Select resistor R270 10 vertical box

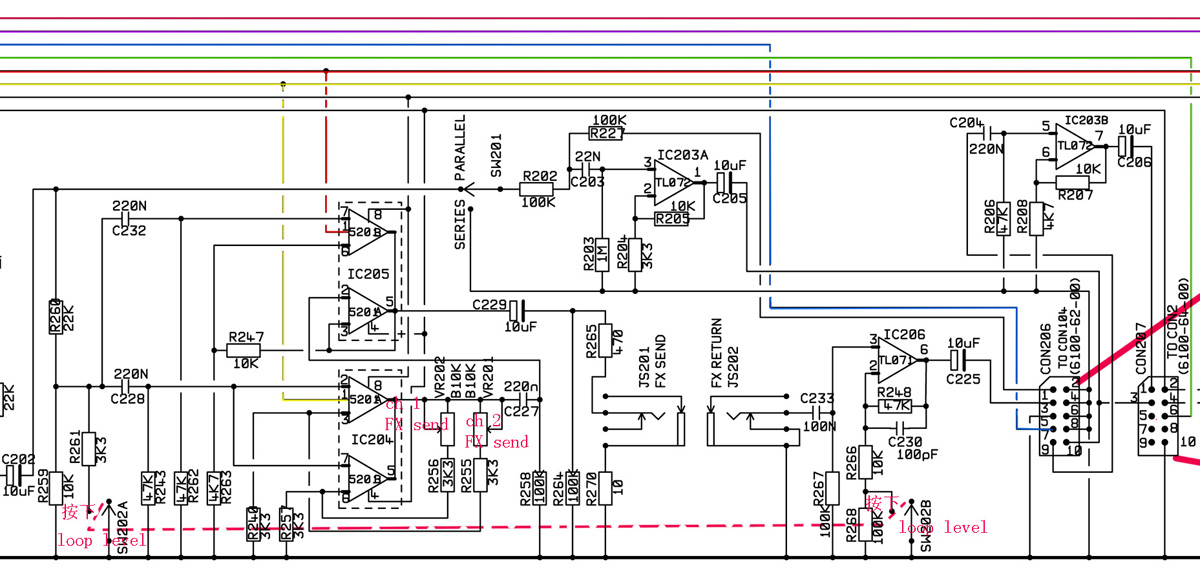tap(604, 490)
